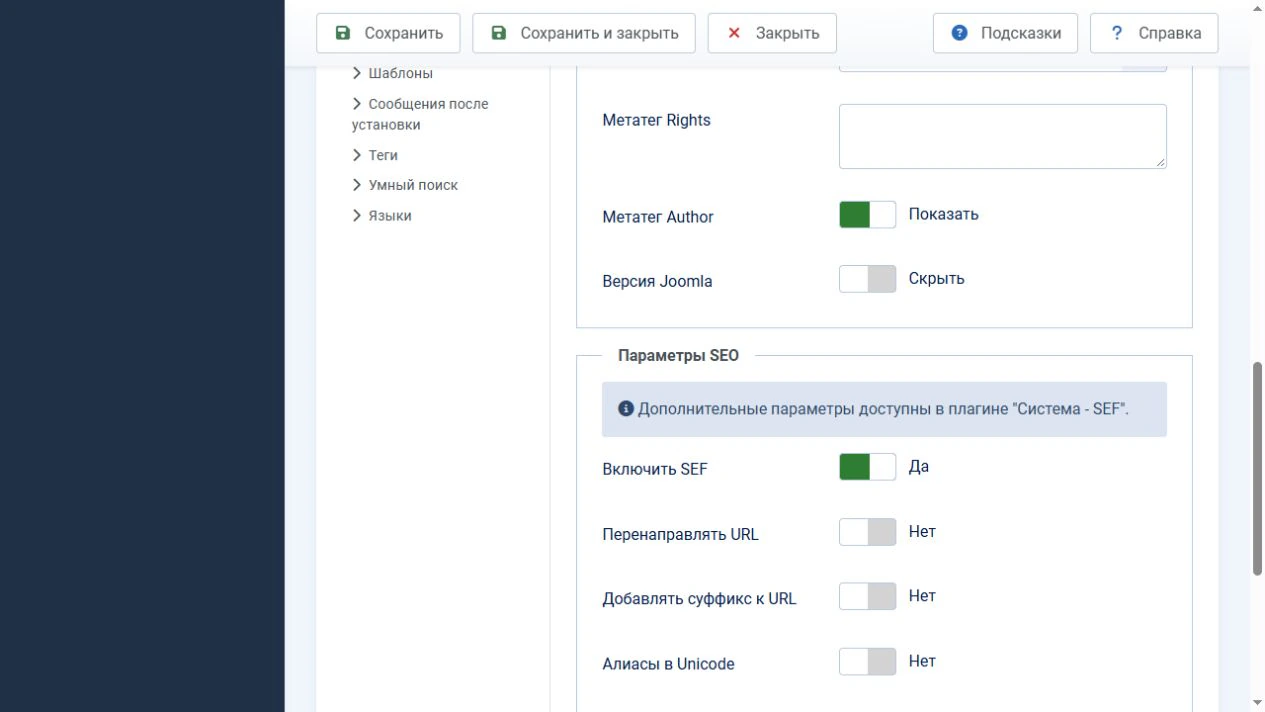Open the Умный поиск section
This screenshot has width=1265, height=712.
tap(413, 185)
